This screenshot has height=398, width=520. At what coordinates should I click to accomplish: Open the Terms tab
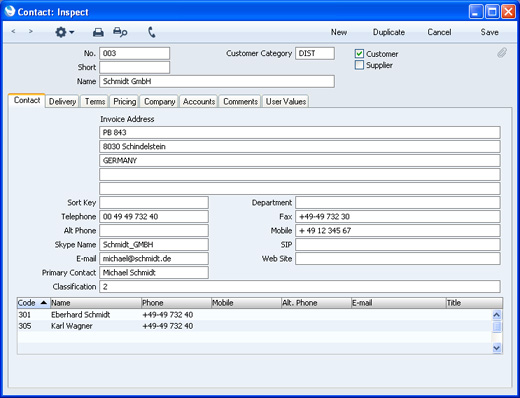[x=95, y=101]
